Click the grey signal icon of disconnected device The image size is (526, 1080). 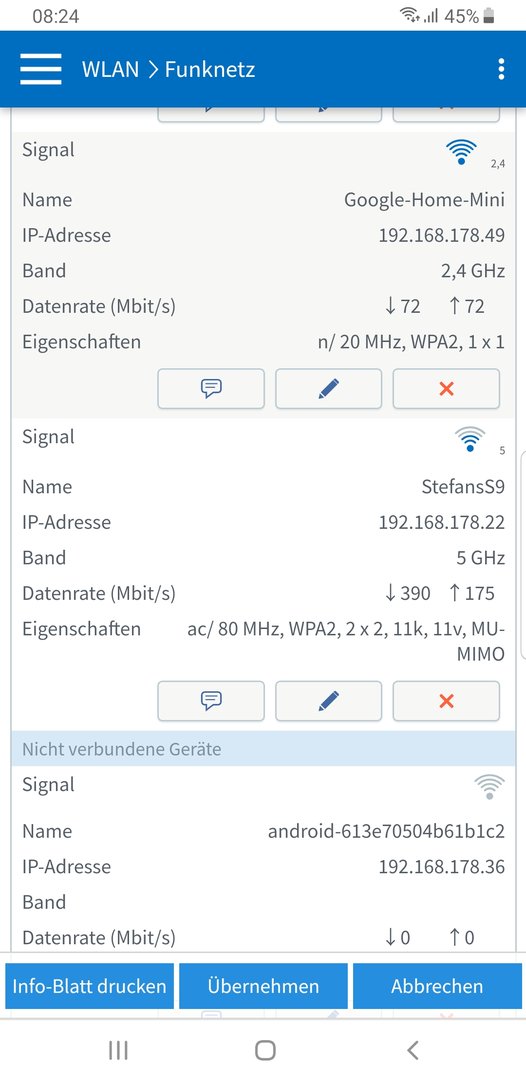click(x=489, y=786)
